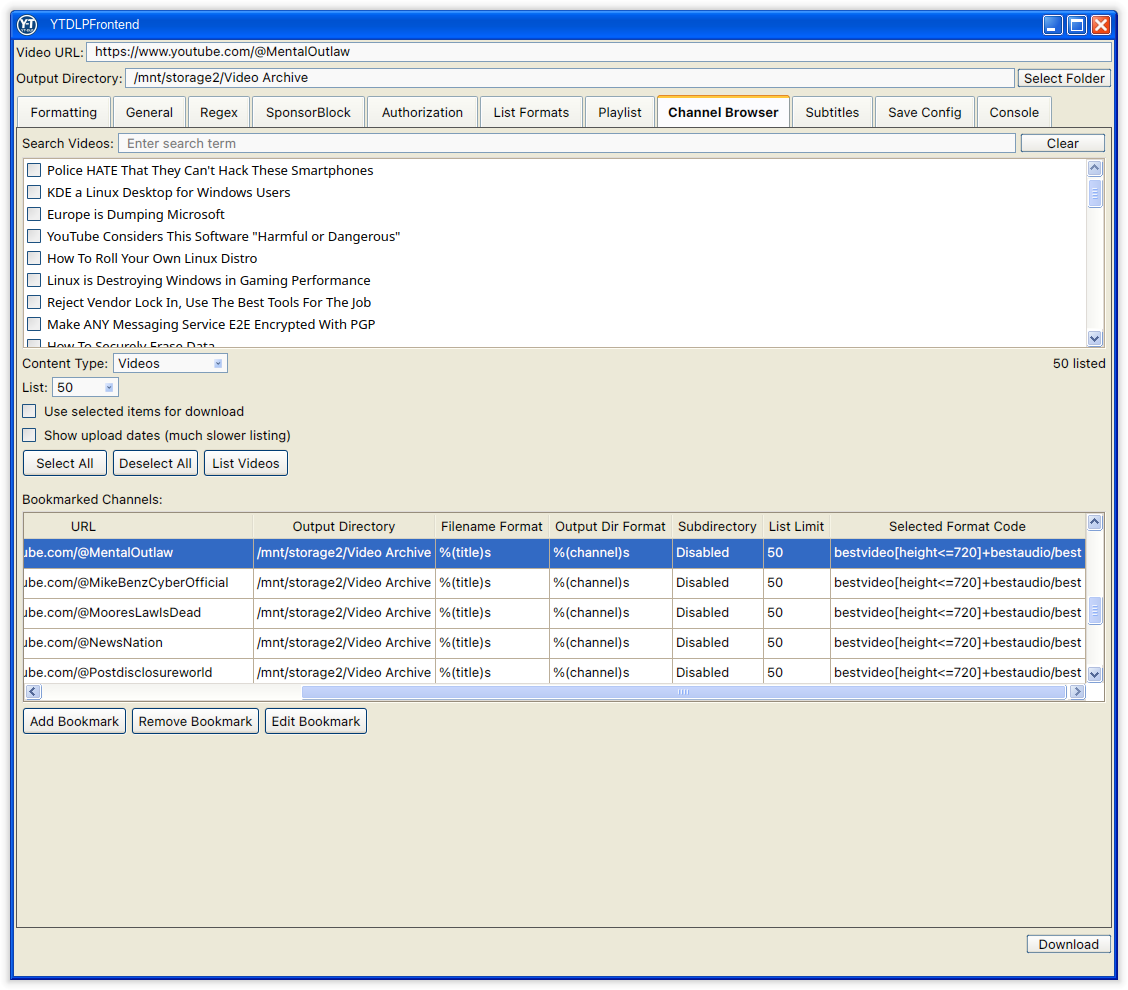The width and height of the screenshot is (1128, 990).
Task: Click the Download button
Action: (1068, 944)
